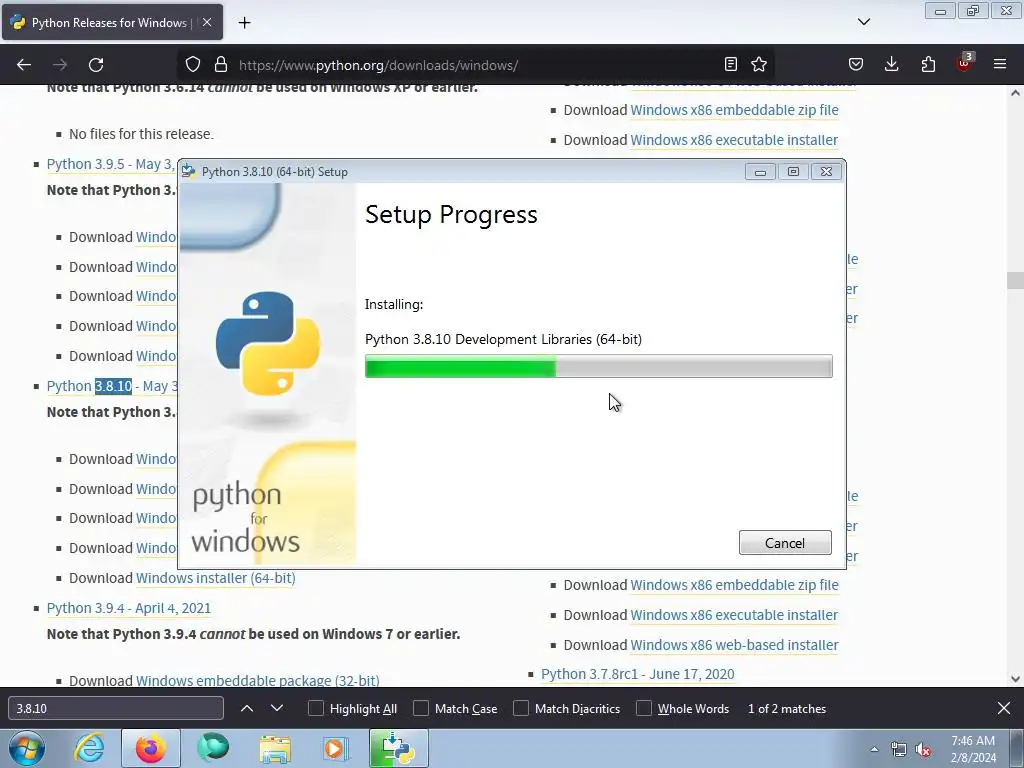Minimize the Python 3.8.10 Setup dialog
1024x768 pixels.
pos(760,172)
